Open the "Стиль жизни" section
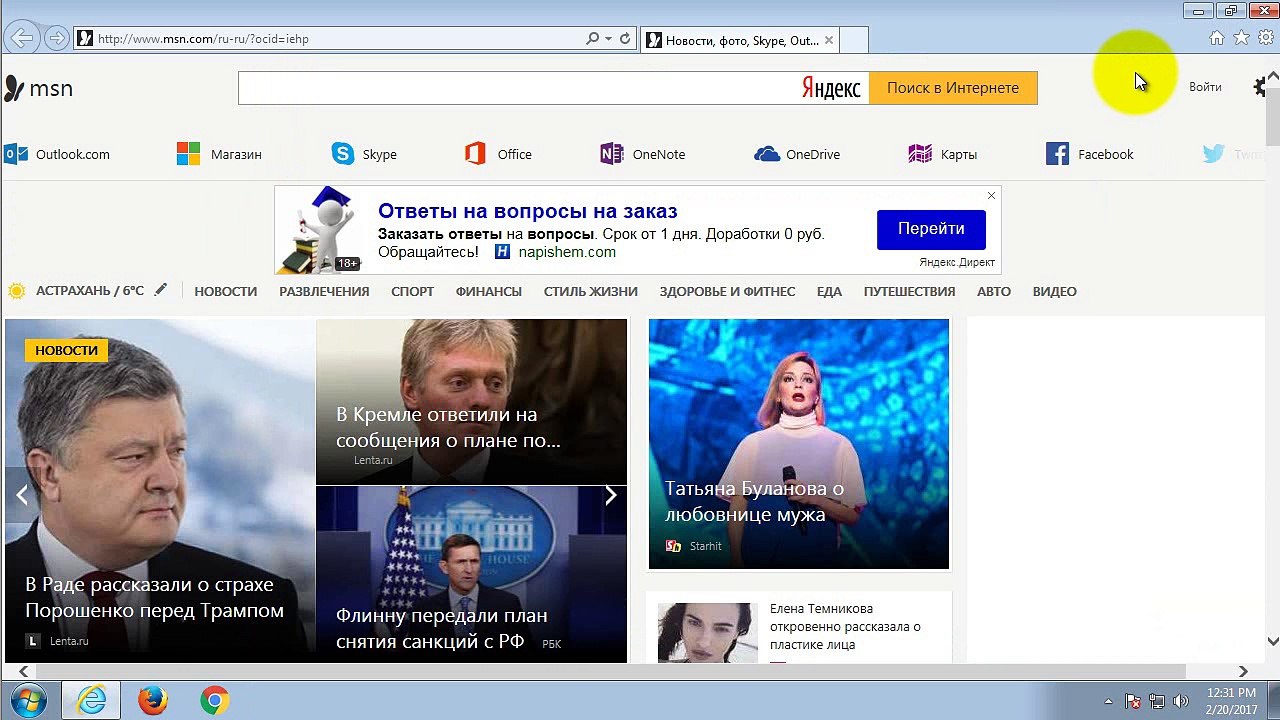Image resolution: width=1280 pixels, height=720 pixels. point(591,291)
